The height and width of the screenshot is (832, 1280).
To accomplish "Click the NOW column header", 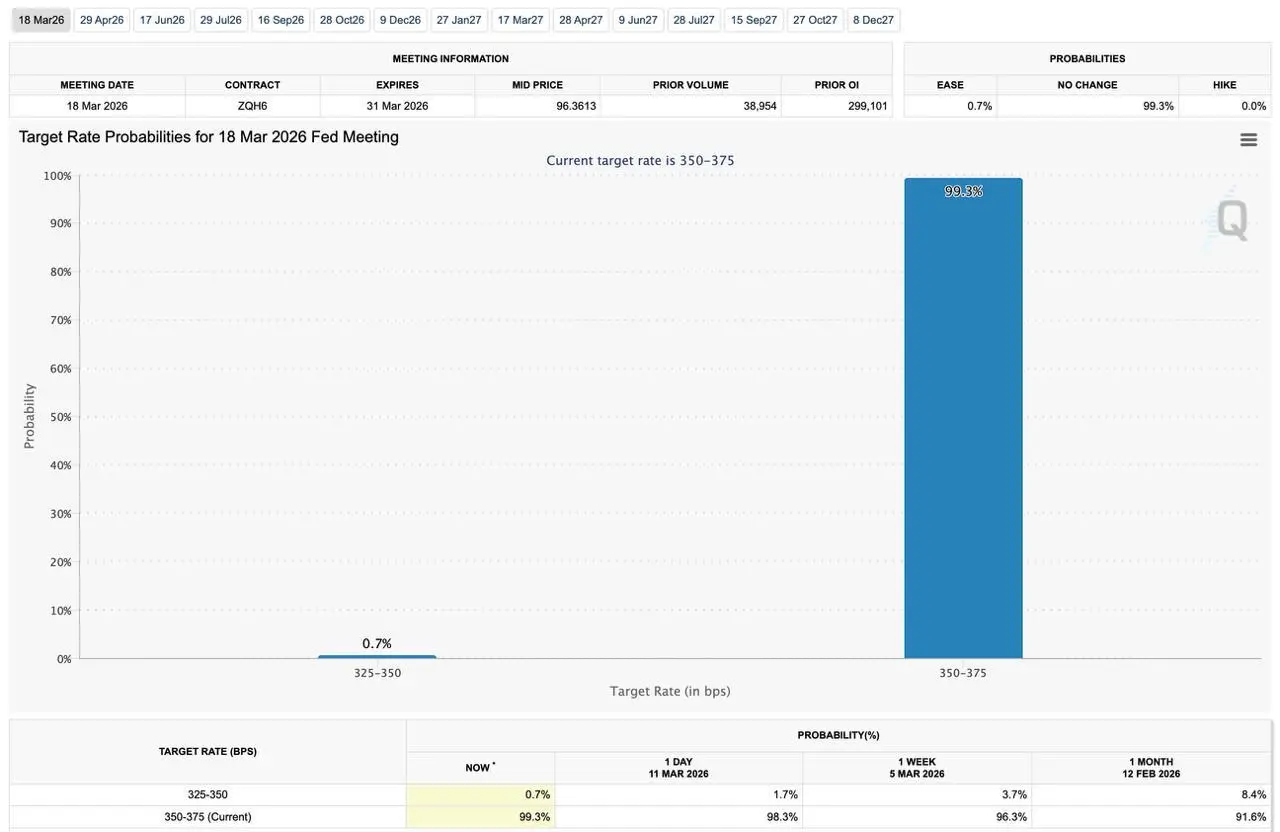I will point(480,768).
